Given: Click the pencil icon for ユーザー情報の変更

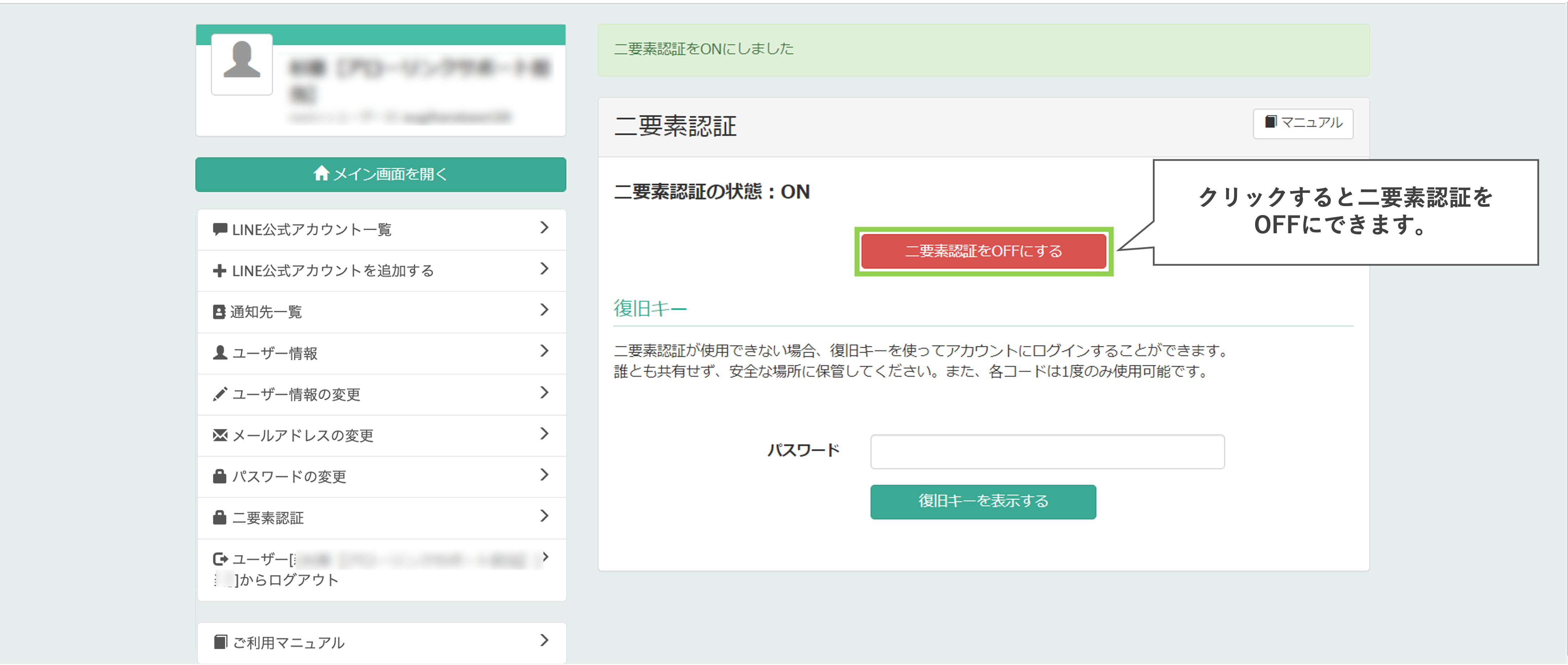Looking at the screenshot, I should (220, 395).
